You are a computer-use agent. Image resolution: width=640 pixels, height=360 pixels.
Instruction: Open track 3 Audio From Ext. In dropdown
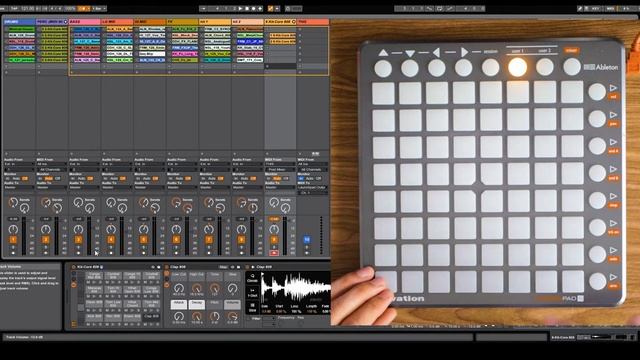click(84, 164)
